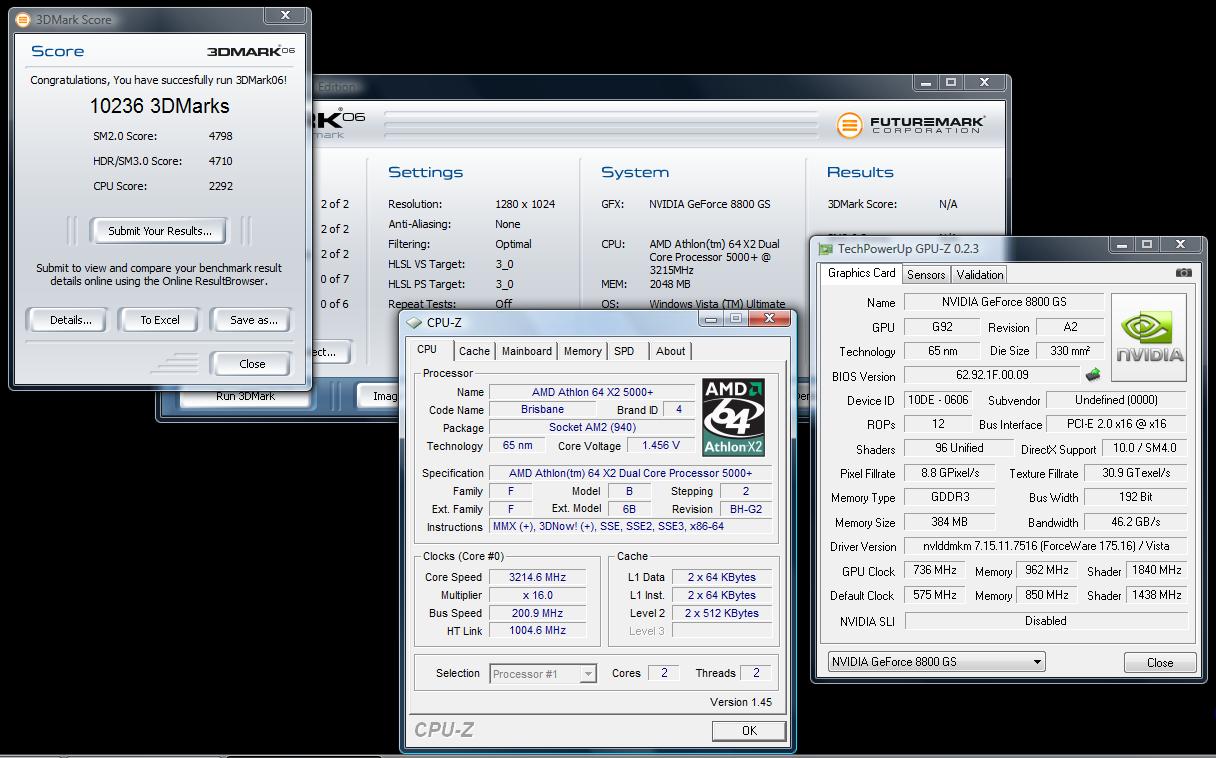Click the Resolution value 1280 x 1024
This screenshot has height=758, width=1216.
525,204
